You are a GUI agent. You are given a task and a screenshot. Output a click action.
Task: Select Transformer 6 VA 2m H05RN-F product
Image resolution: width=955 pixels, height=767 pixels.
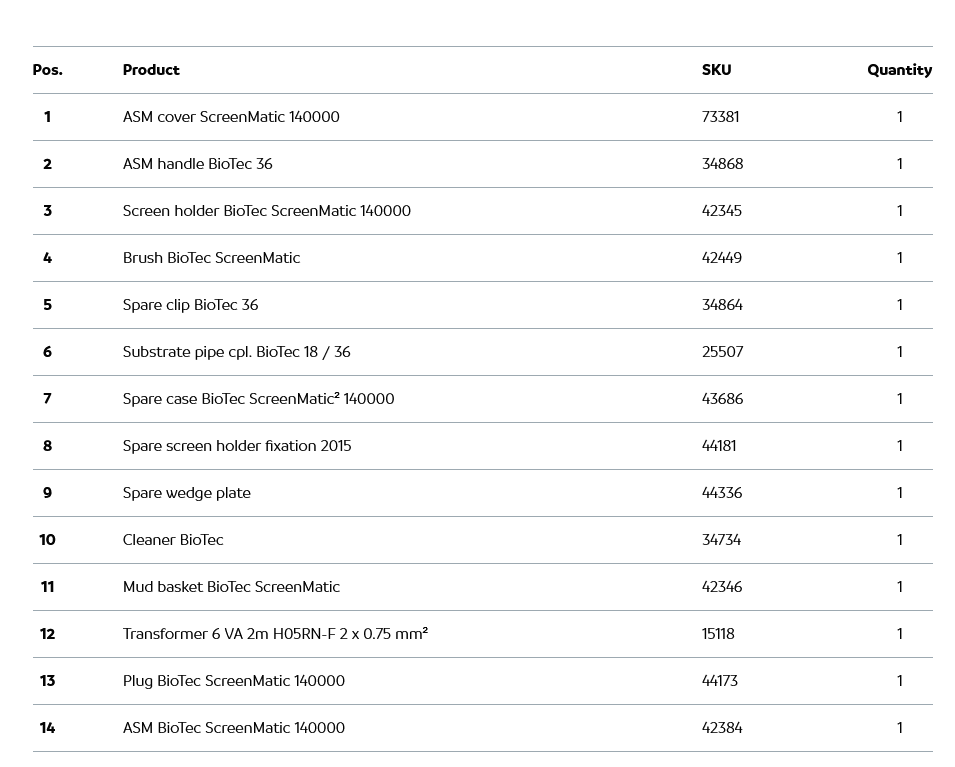coord(275,634)
